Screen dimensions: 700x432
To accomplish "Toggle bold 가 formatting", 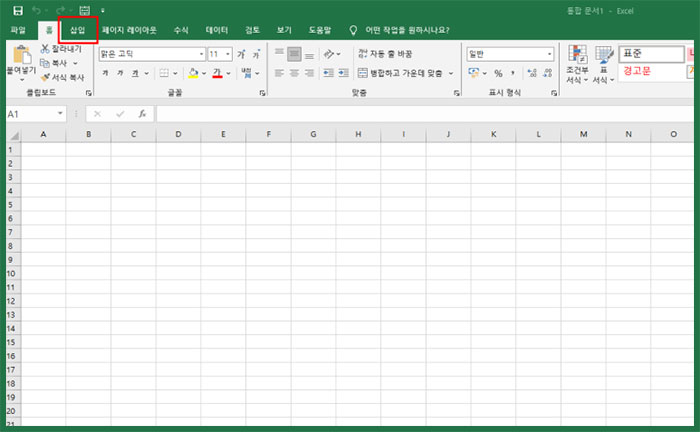I will (105, 73).
